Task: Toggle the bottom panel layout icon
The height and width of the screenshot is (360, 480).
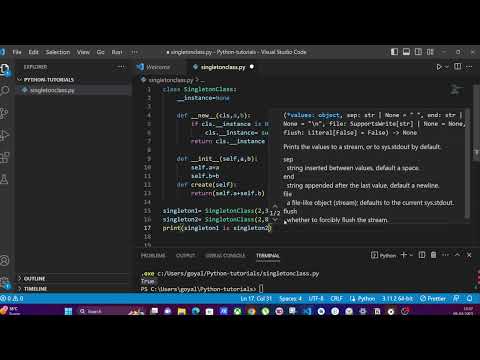Action: coord(406,52)
